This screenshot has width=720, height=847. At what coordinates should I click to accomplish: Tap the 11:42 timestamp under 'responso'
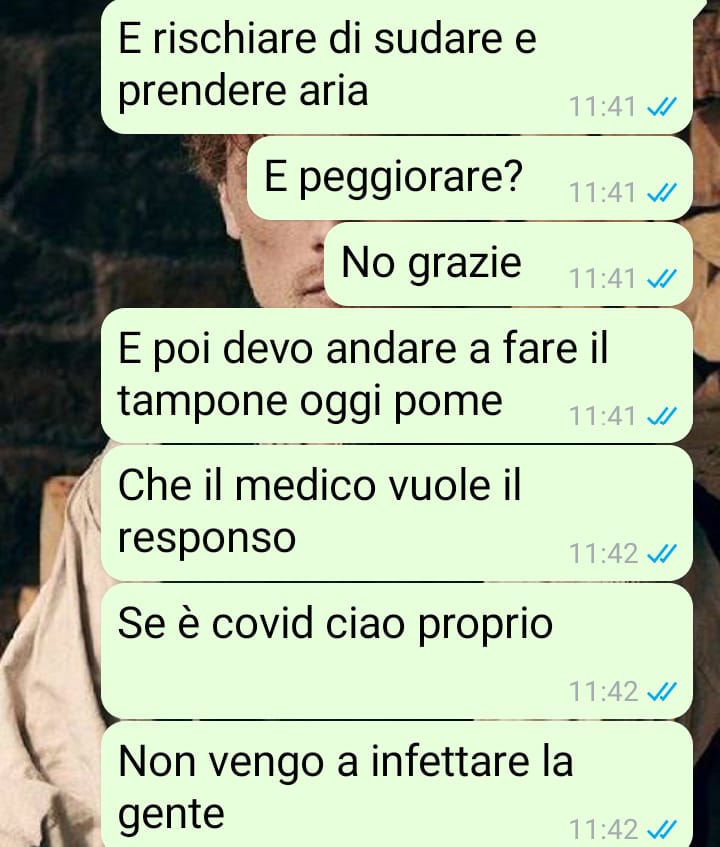pos(603,554)
